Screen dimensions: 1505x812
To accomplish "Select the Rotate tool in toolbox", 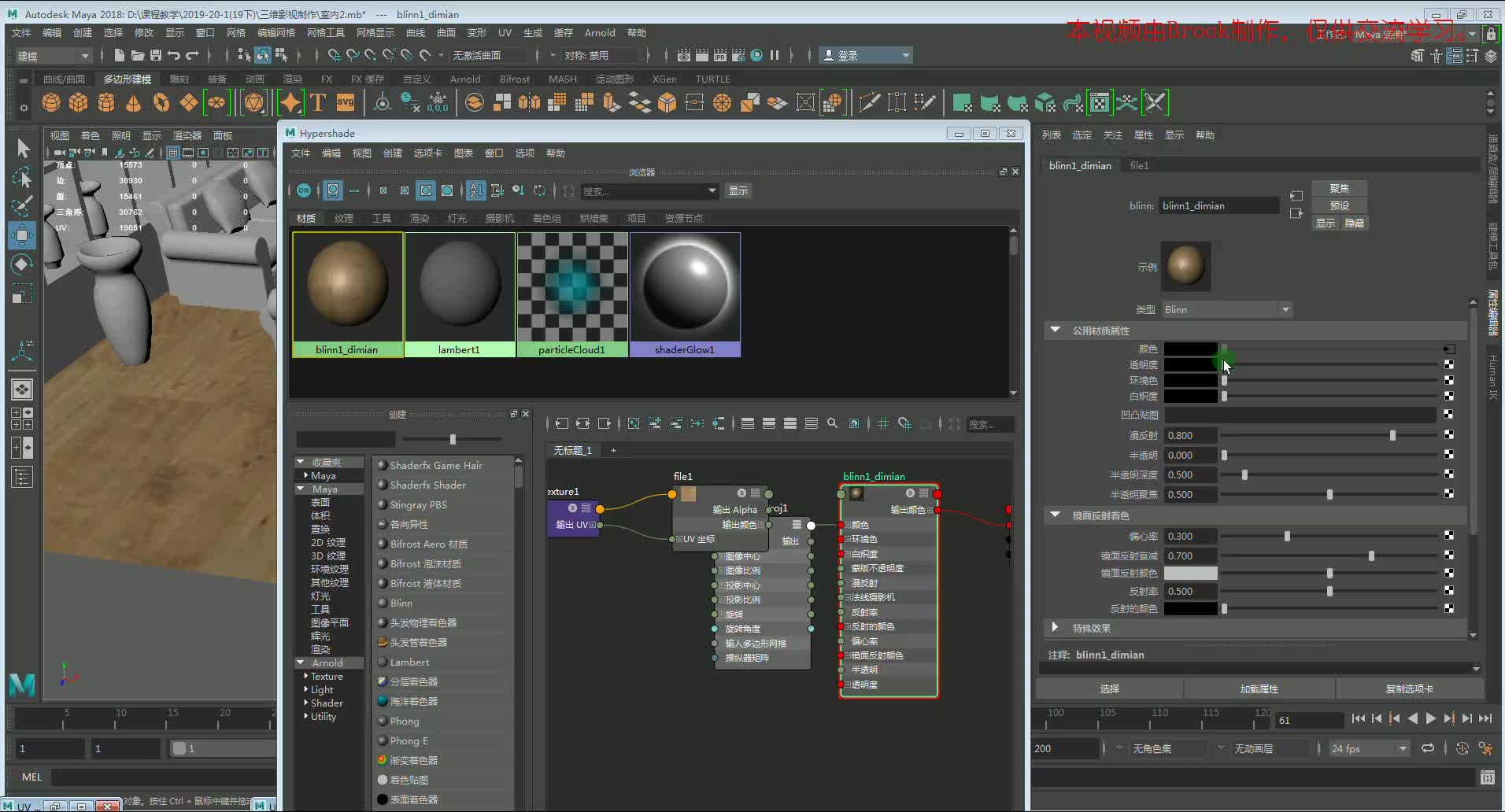I will click(x=23, y=264).
